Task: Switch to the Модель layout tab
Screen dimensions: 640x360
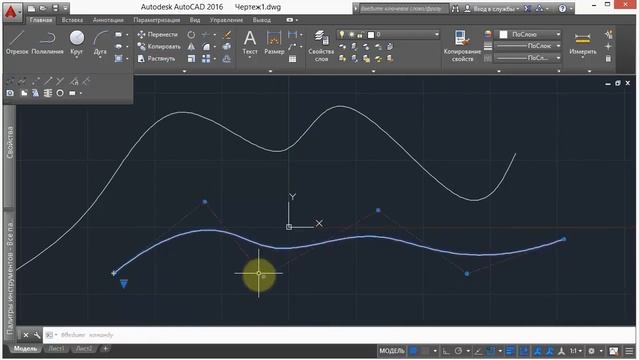Action: 25,349
